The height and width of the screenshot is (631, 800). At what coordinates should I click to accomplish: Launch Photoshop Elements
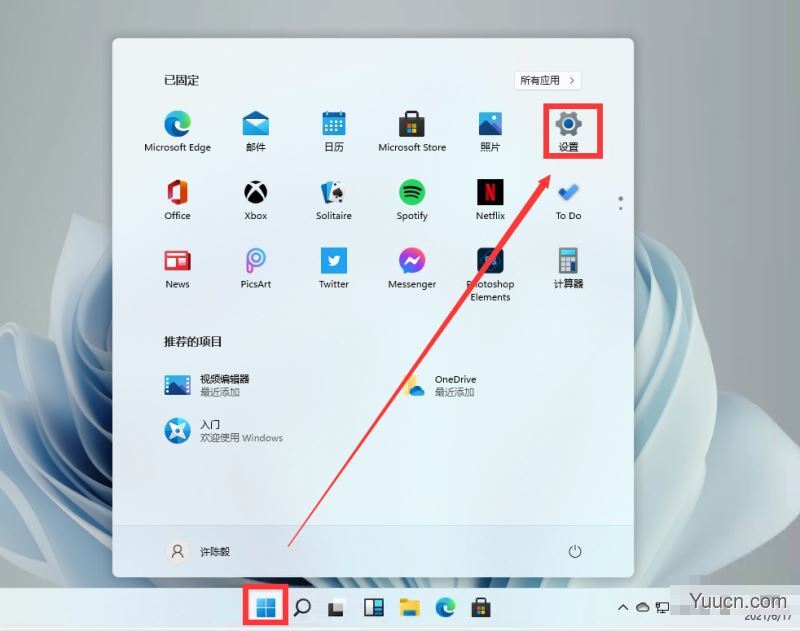(490, 274)
